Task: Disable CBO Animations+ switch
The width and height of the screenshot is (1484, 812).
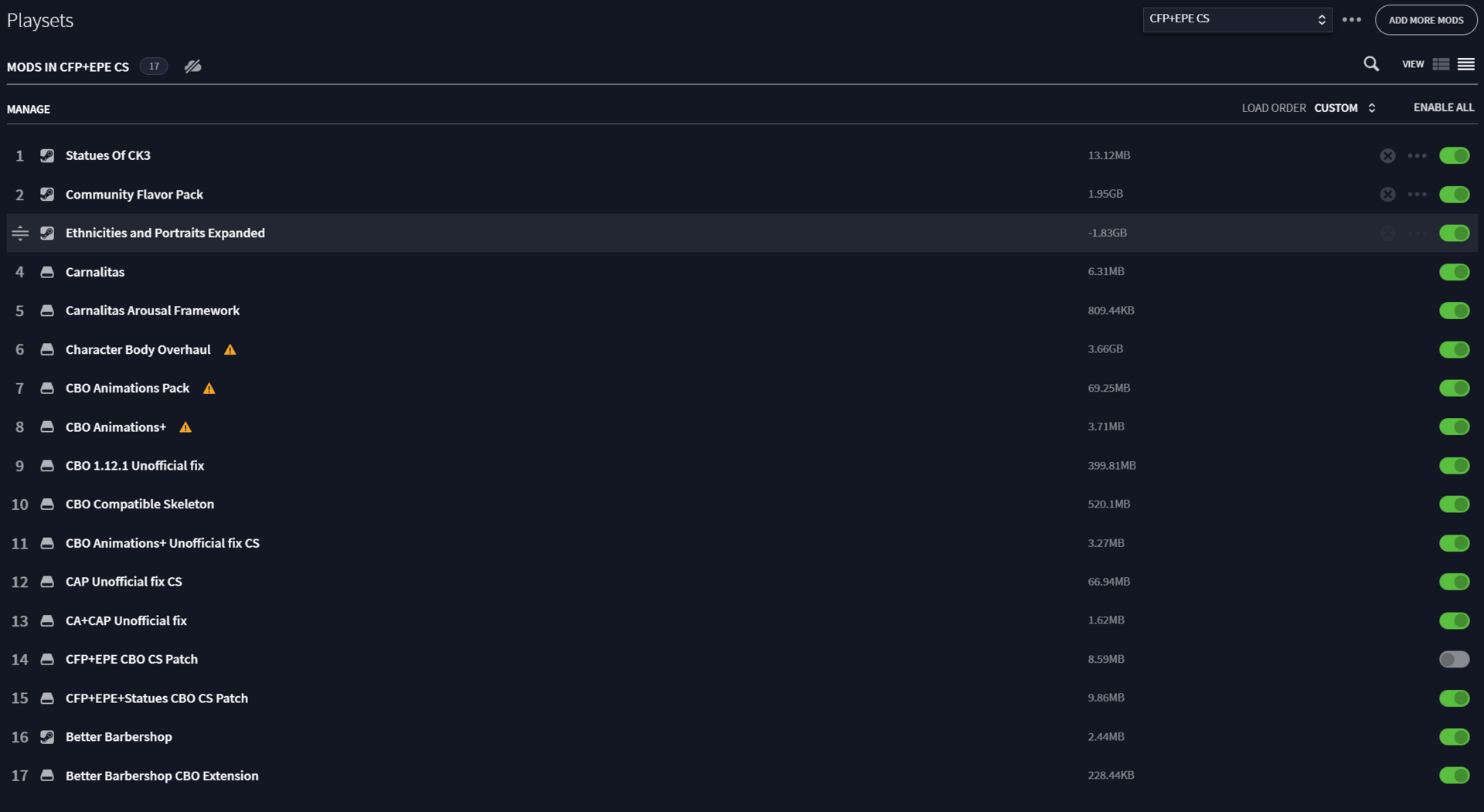Action: tap(1454, 426)
